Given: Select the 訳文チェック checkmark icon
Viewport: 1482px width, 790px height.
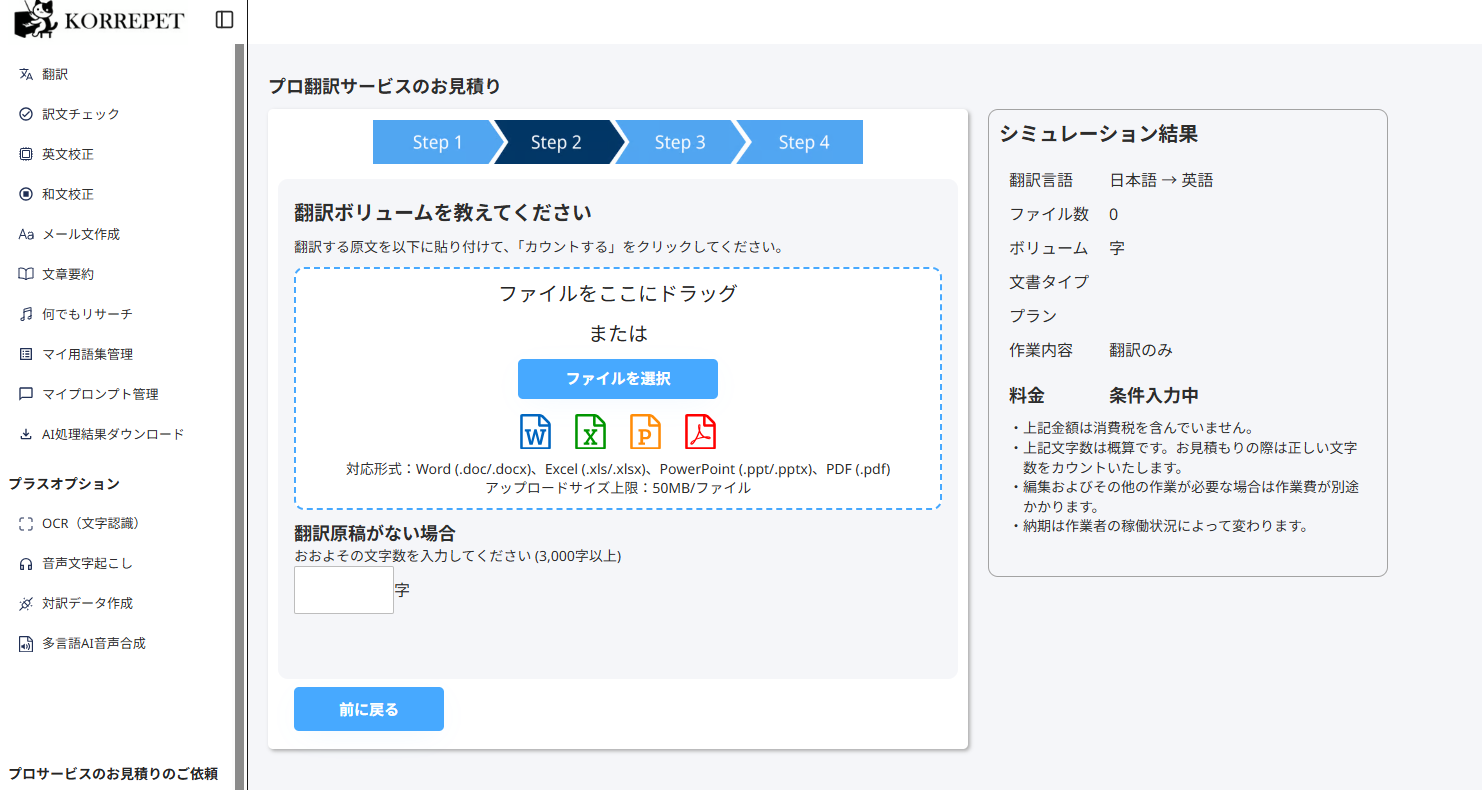Looking at the screenshot, I should [x=26, y=114].
